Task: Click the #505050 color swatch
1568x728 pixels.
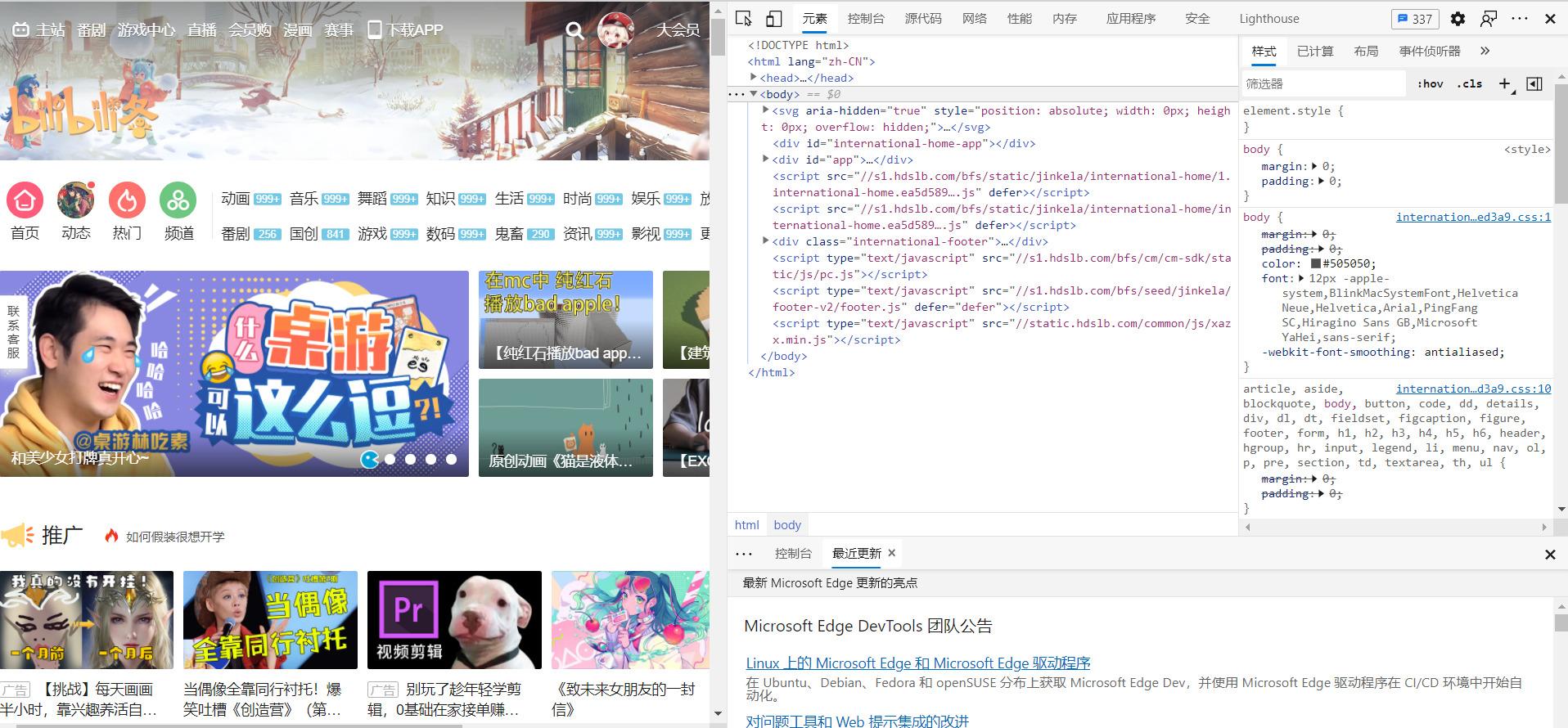Action: click(1316, 263)
